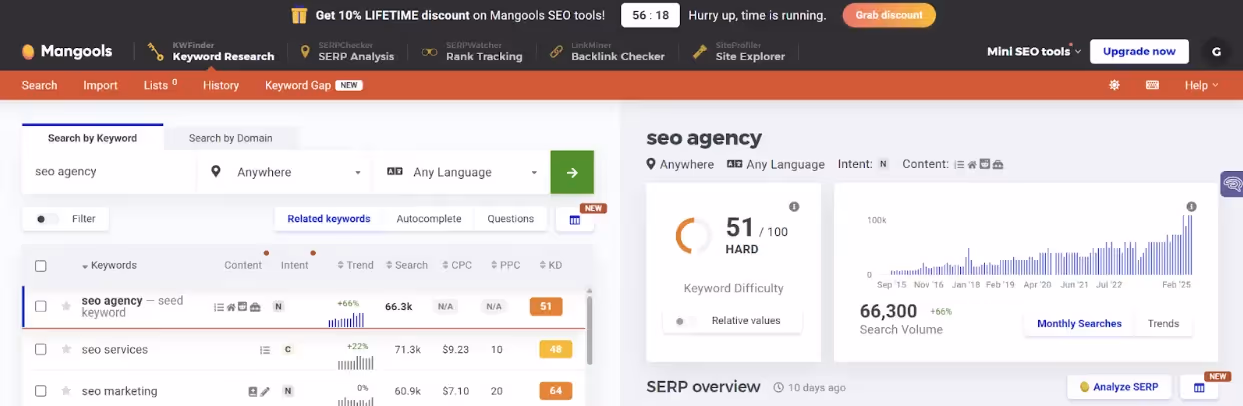Viewport: 1243px width, 406px height.
Task: Click the list content icon in seo services row
Action: coord(265,350)
